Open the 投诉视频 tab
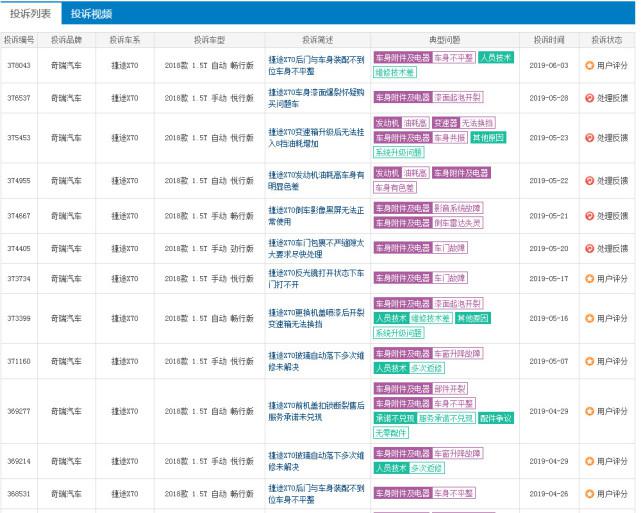This screenshot has height=513, width=641. click(91, 14)
